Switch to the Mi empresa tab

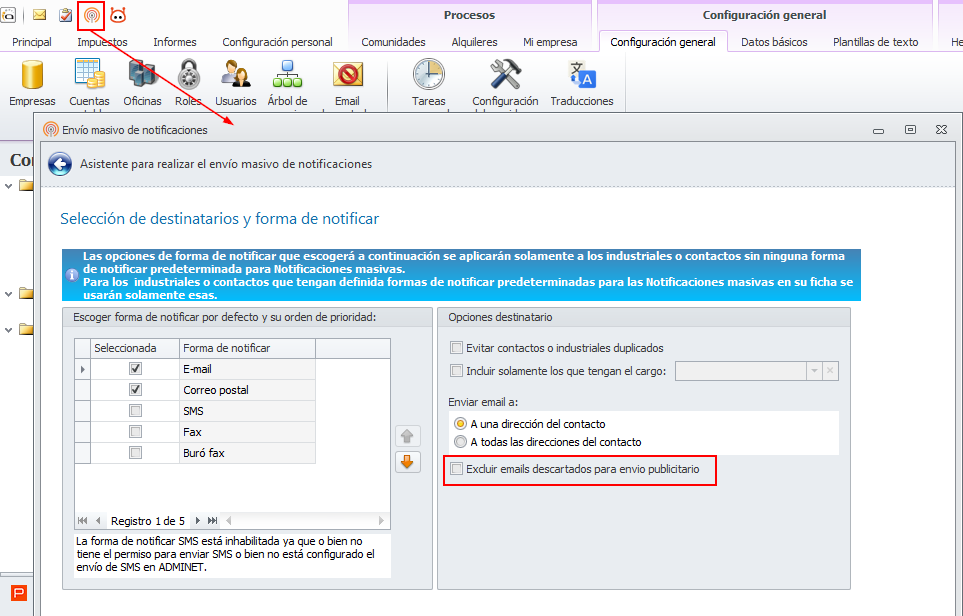point(550,42)
